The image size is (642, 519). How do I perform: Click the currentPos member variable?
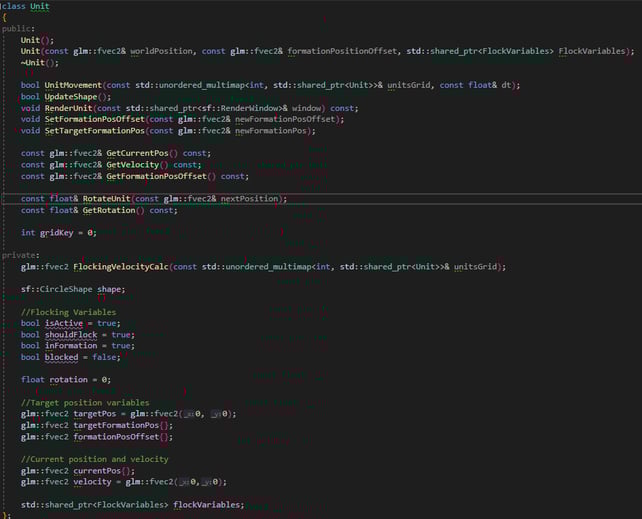[x=97, y=471]
